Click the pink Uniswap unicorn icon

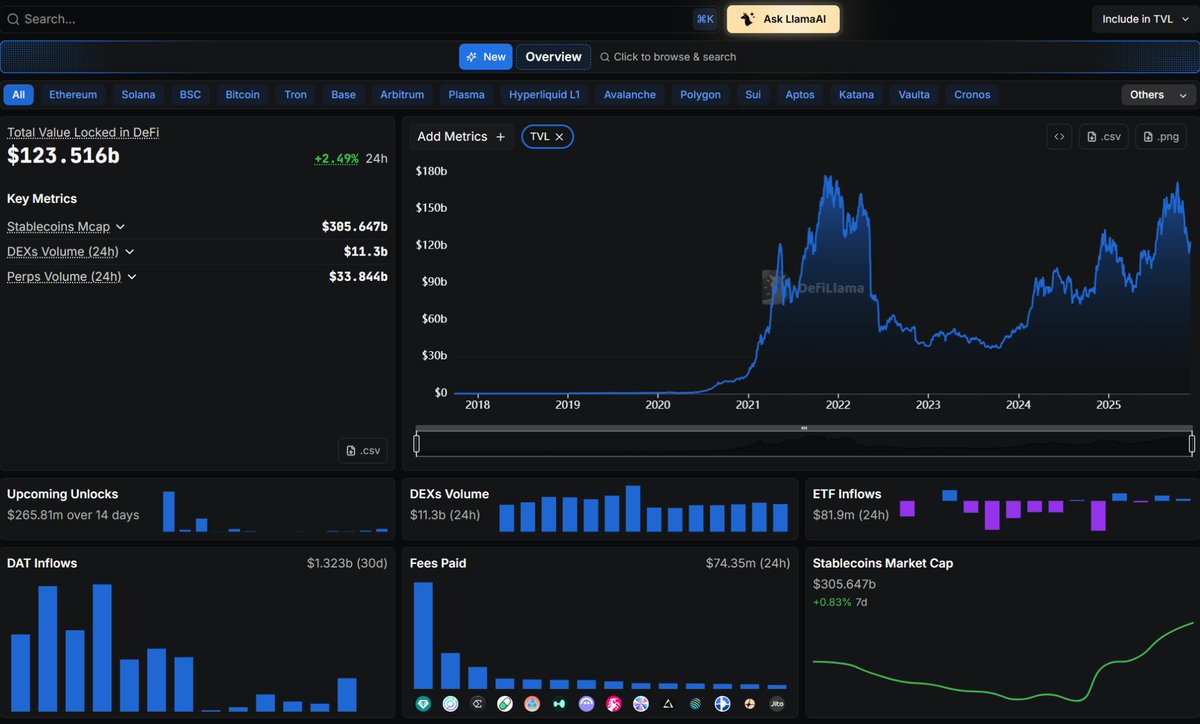[613, 704]
